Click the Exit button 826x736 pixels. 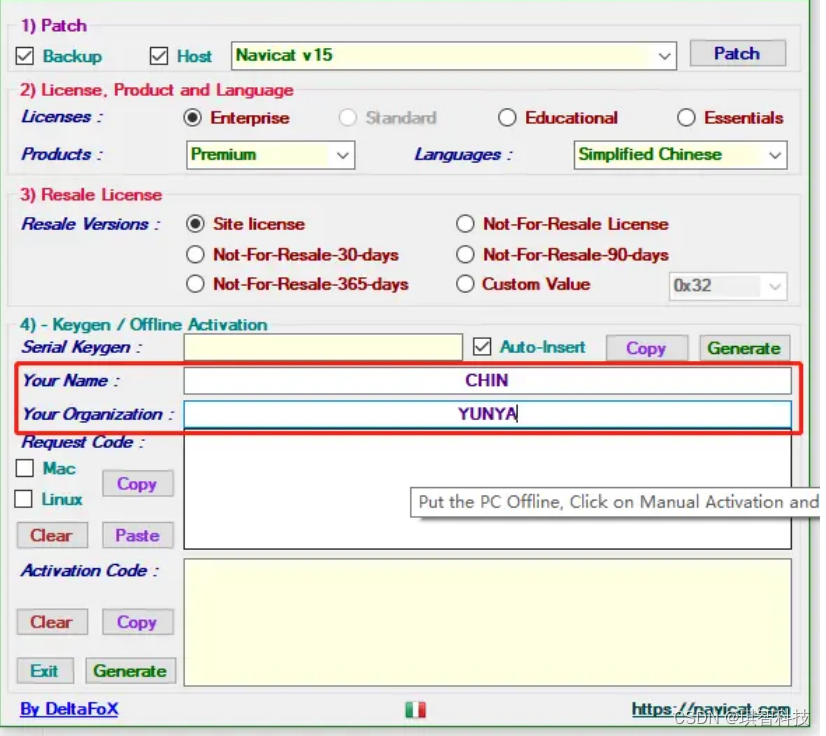click(45, 671)
